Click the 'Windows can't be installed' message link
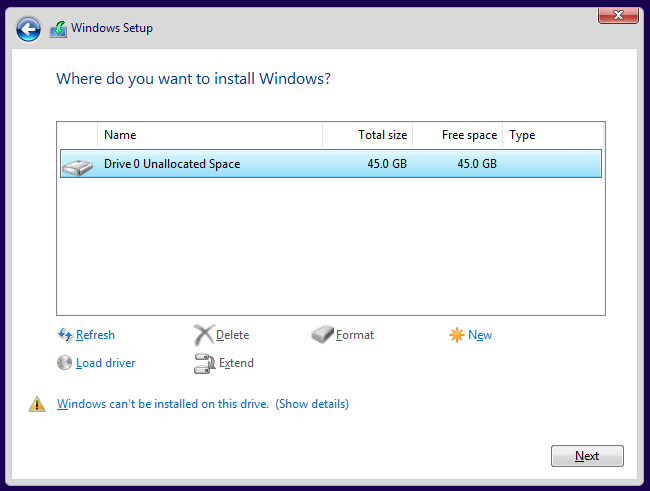650x491 pixels. 162,404
